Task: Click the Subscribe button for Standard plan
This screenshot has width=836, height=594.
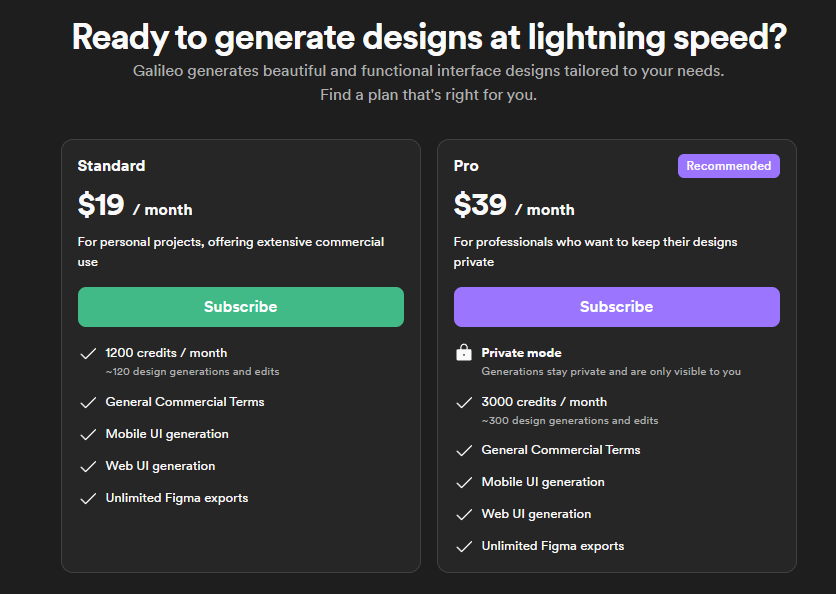Action: click(240, 307)
